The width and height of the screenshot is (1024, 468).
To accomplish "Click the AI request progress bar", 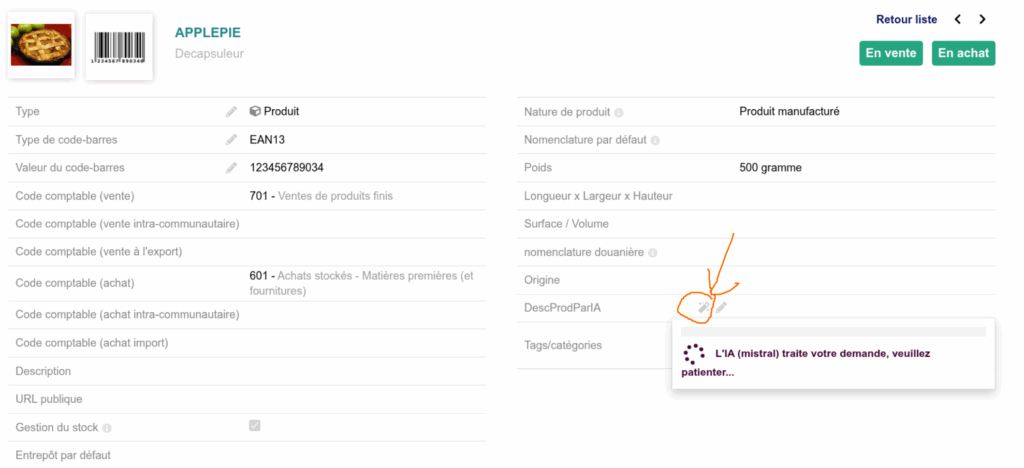I will click(x=833, y=332).
